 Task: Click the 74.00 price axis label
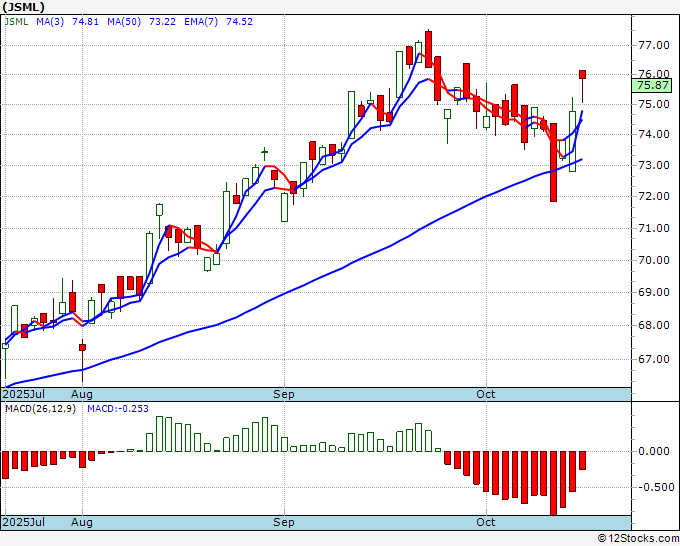pyautogui.click(x=654, y=134)
